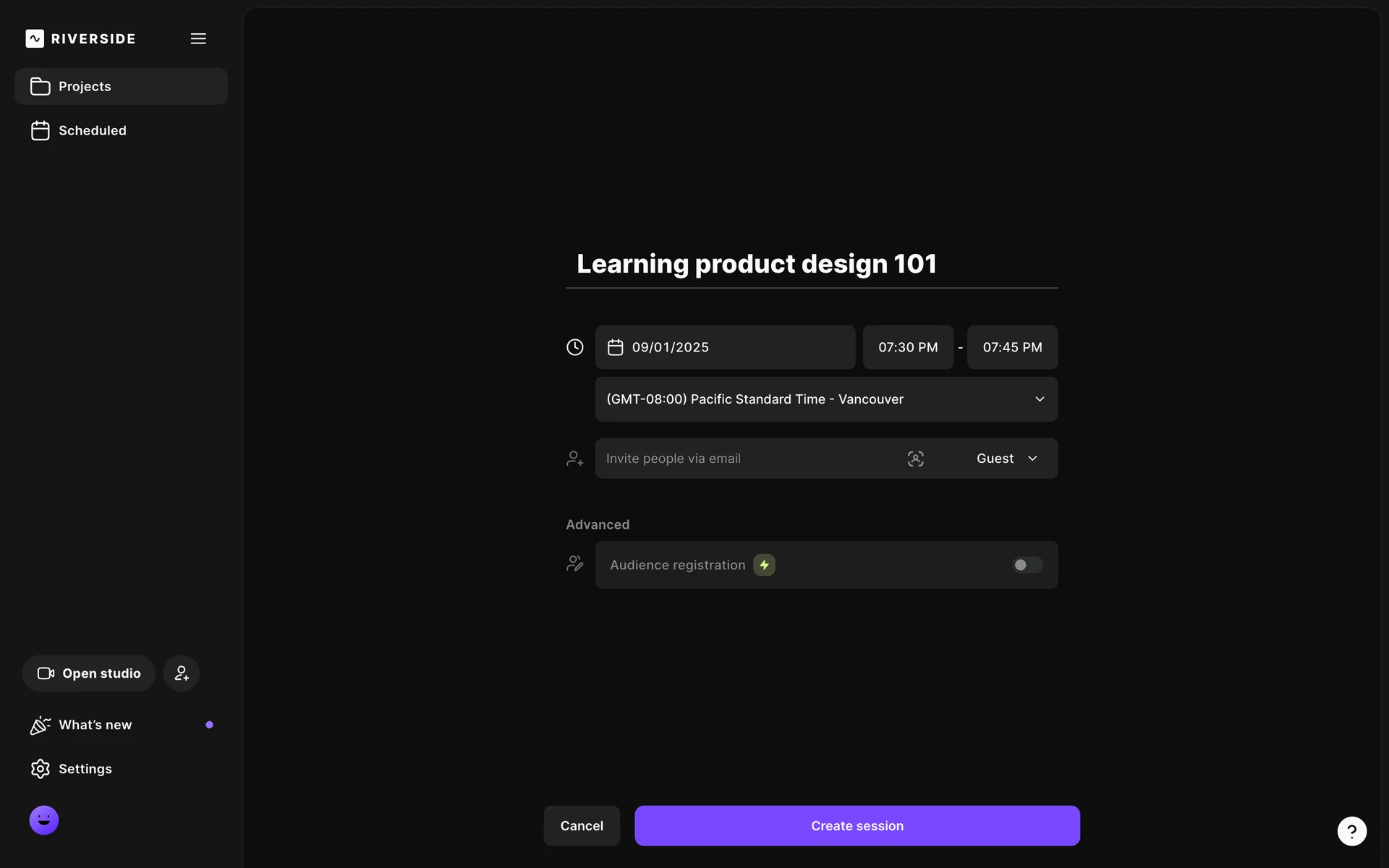Click the lightning bolt upgrade badge
1389x868 pixels.
[764, 565]
